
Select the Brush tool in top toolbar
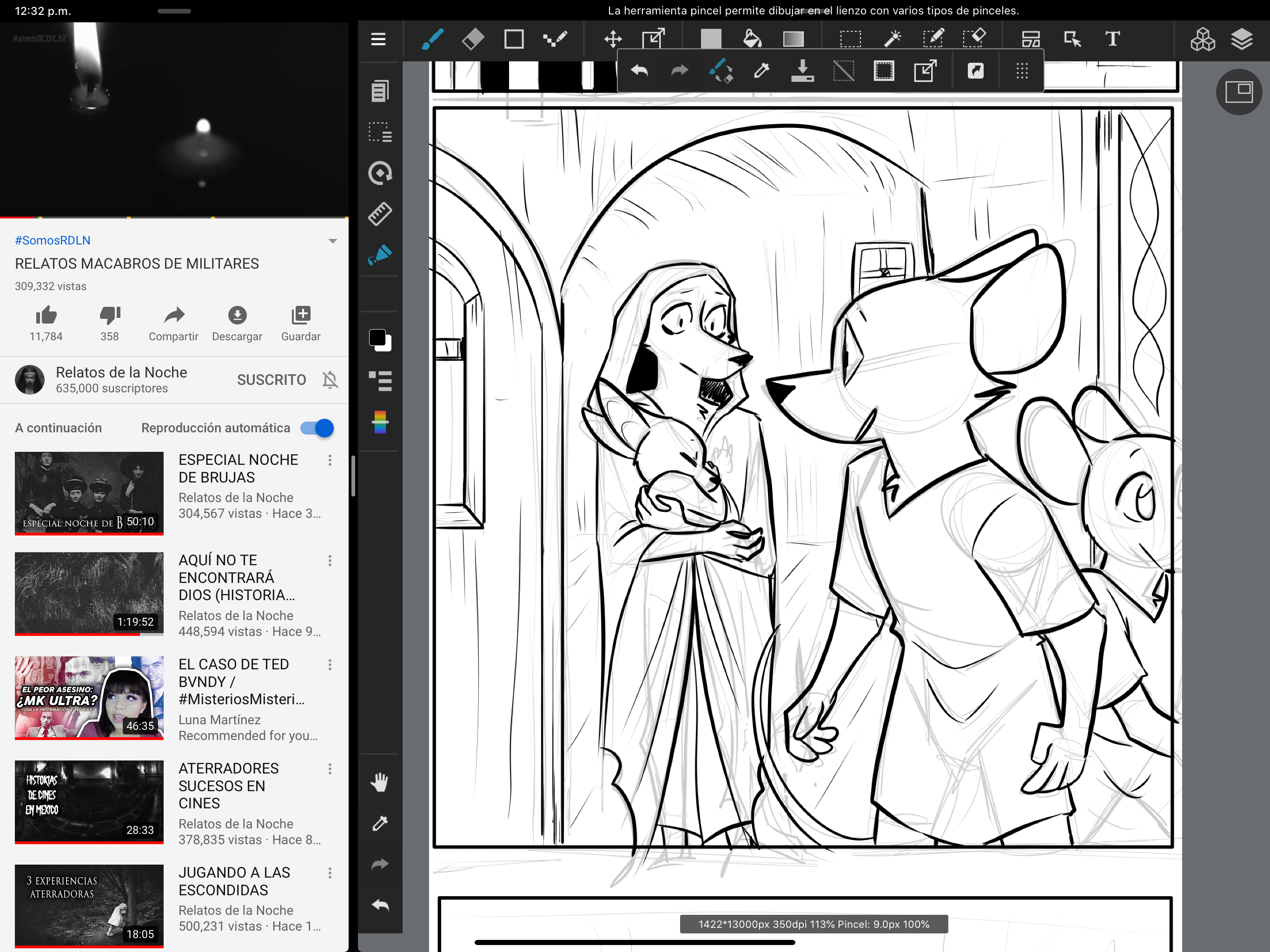point(432,39)
